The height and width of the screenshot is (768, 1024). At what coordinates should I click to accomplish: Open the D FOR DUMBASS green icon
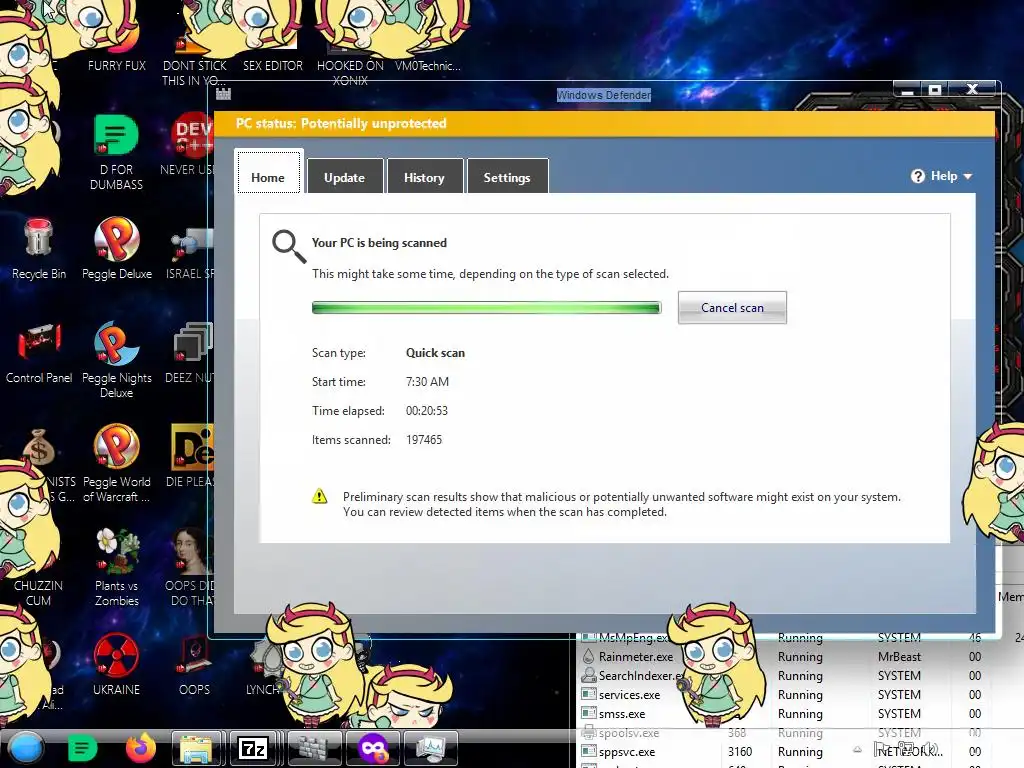(x=116, y=152)
